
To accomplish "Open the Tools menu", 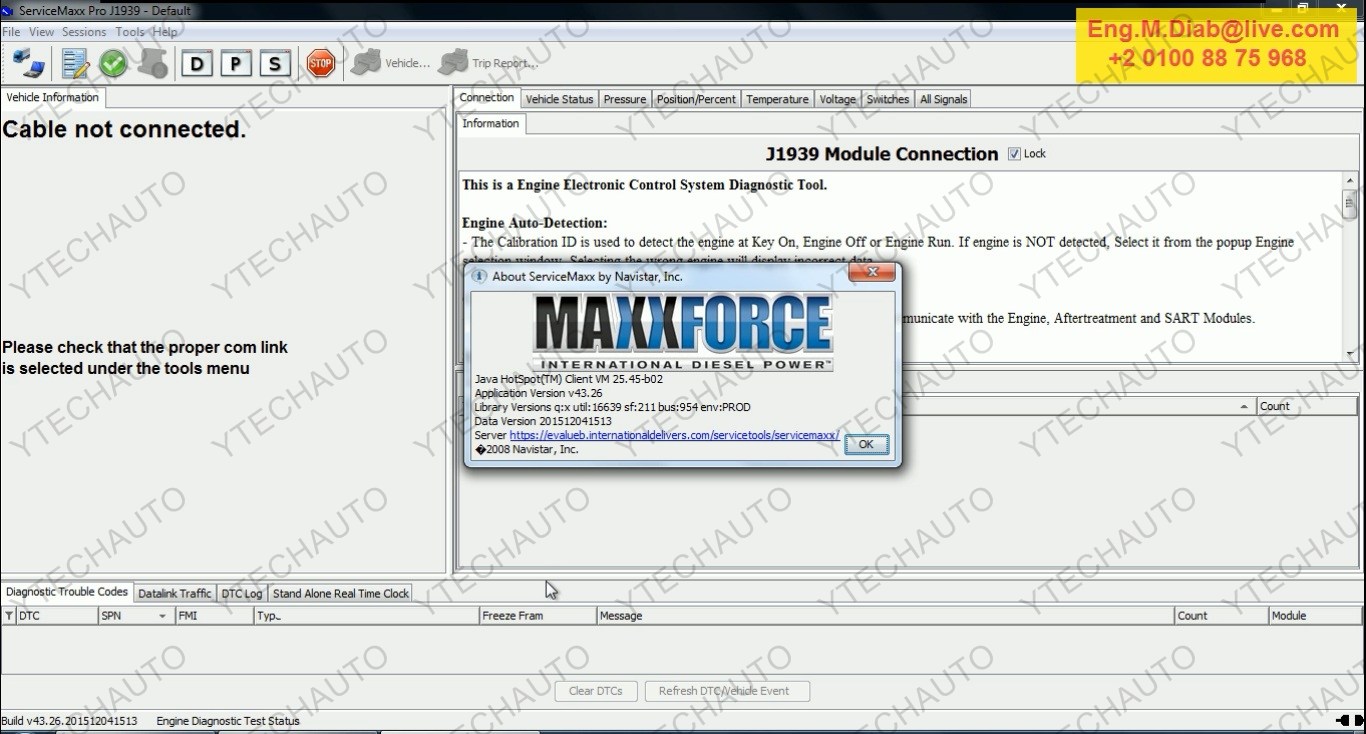I will pos(129,31).
